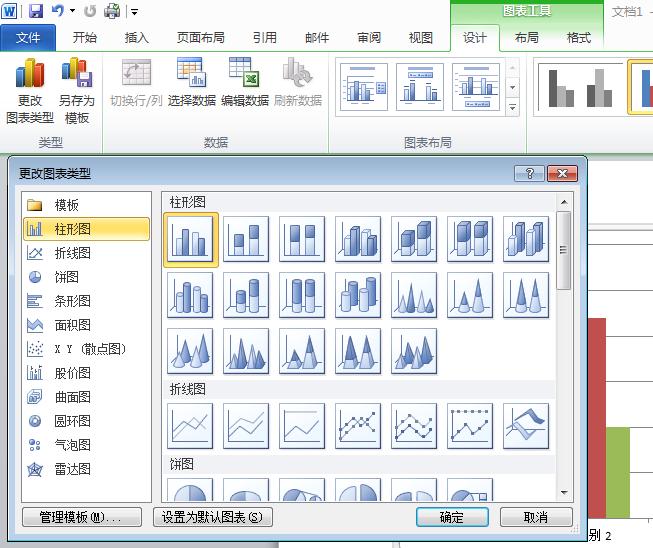
Task: Select Radar chart (雷达图) category
Action: point(86,469)
